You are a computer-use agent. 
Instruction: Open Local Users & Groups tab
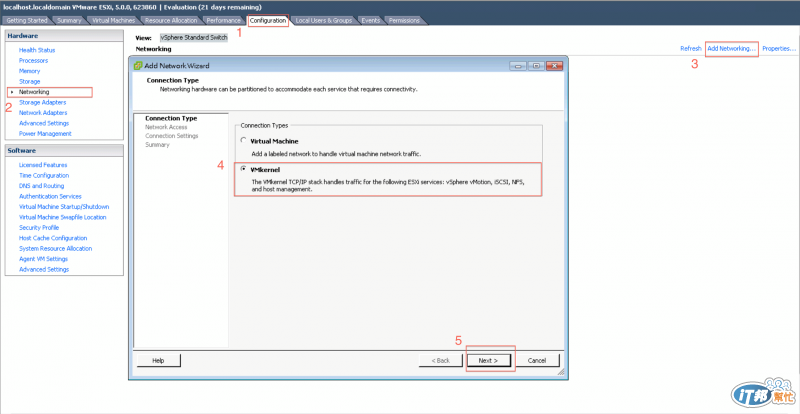[x=324, y=20]
